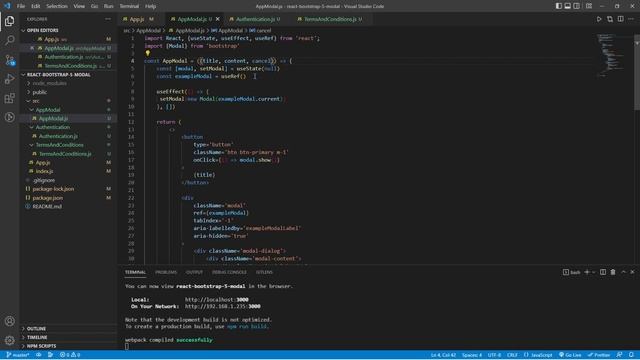Open the editor More Actions ellipsis
640x360 pixels.
point(631,19)
